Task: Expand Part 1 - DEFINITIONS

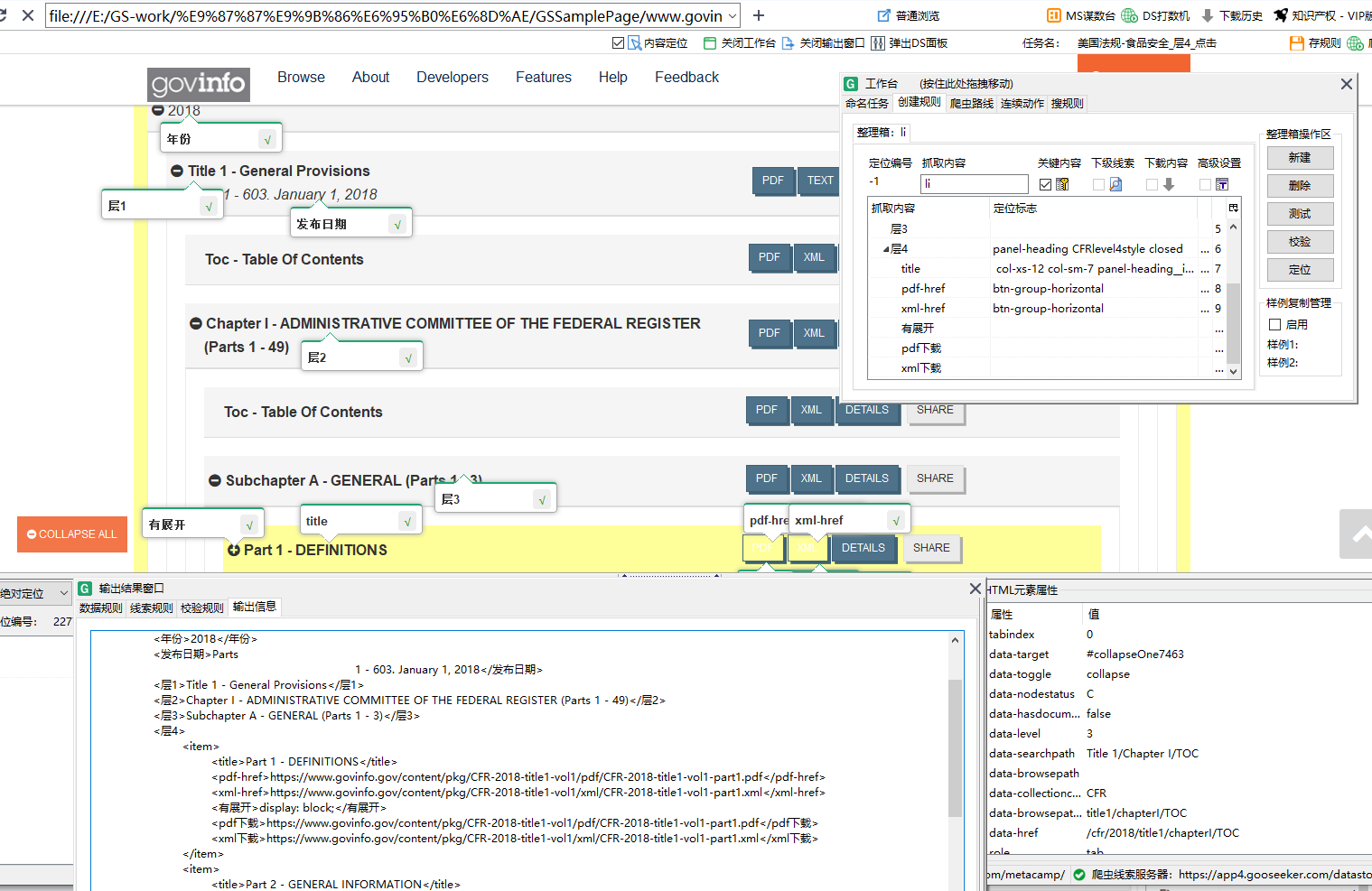Action: point(234,550)
